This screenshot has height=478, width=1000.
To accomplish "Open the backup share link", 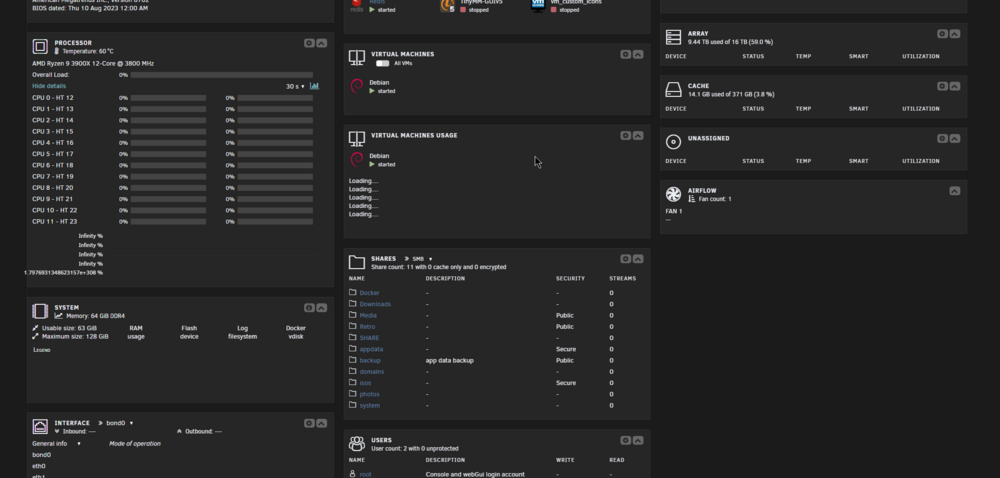I will click(x=370, y=361).
